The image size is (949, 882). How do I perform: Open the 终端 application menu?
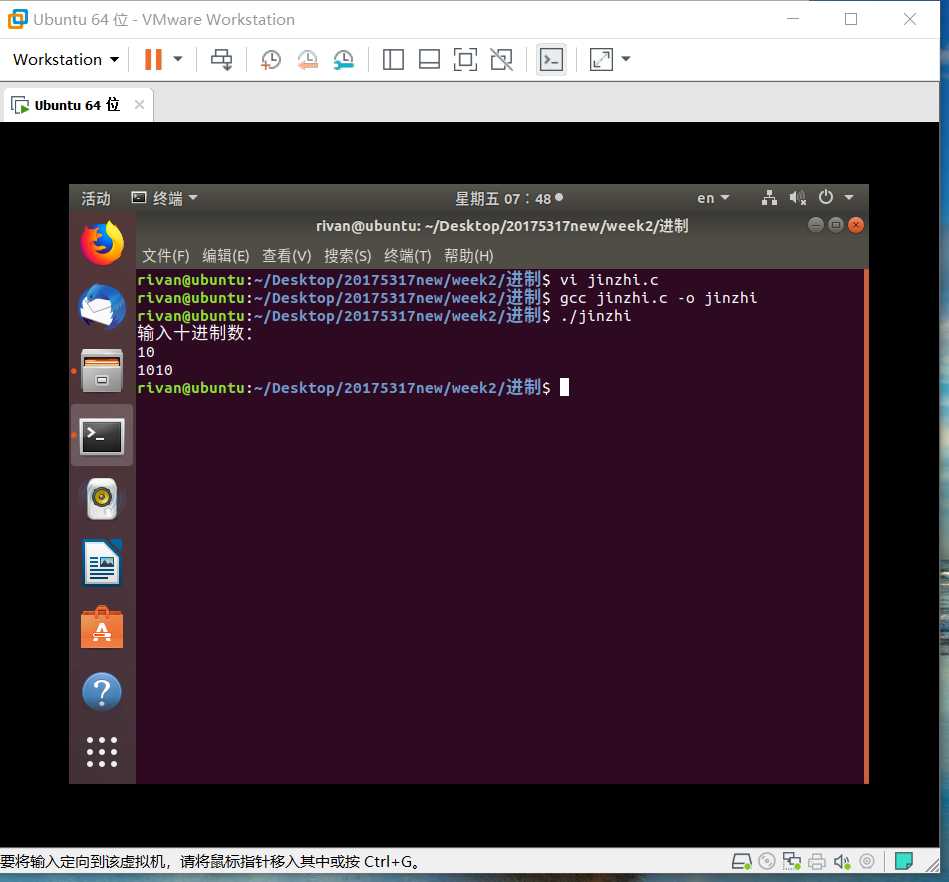point(165,198)
